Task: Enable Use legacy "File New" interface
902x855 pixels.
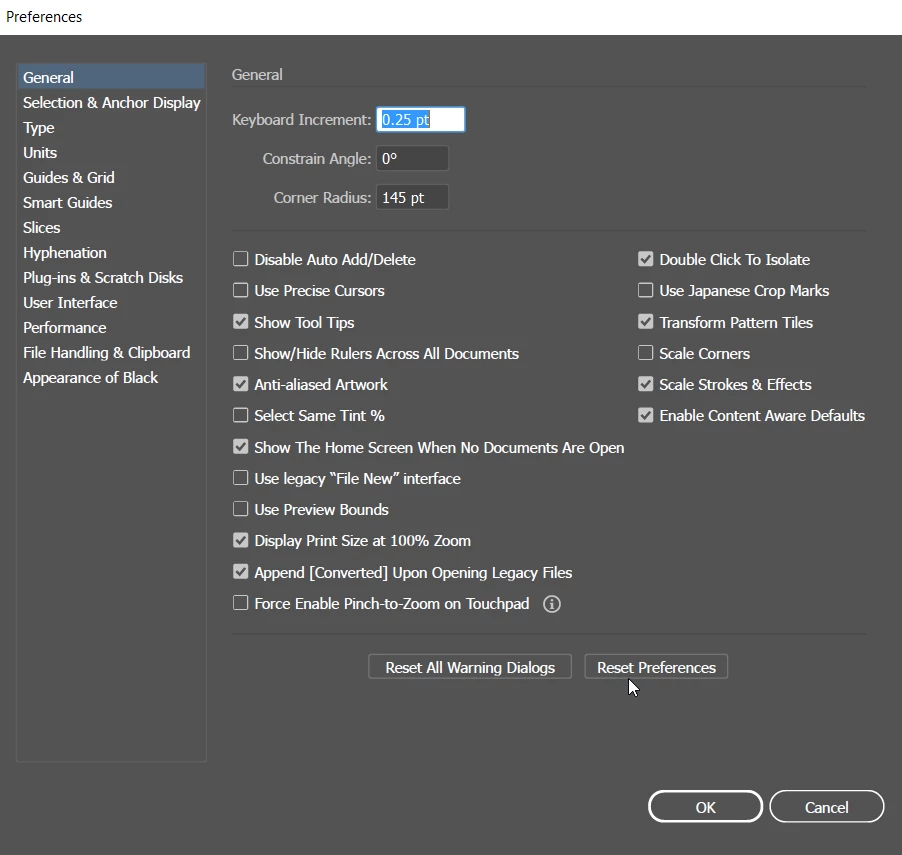Action: coord(240,478)
